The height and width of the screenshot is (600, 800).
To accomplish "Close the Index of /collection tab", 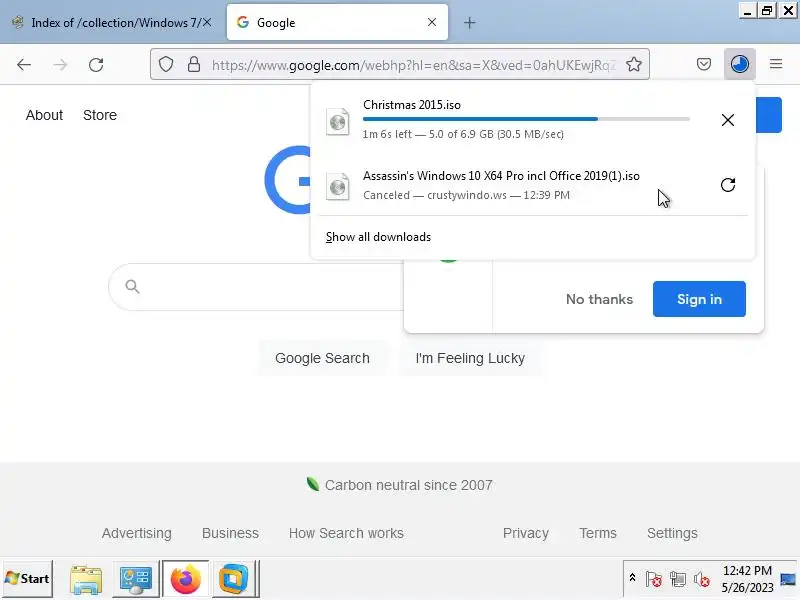I will [x=207, y=22].
